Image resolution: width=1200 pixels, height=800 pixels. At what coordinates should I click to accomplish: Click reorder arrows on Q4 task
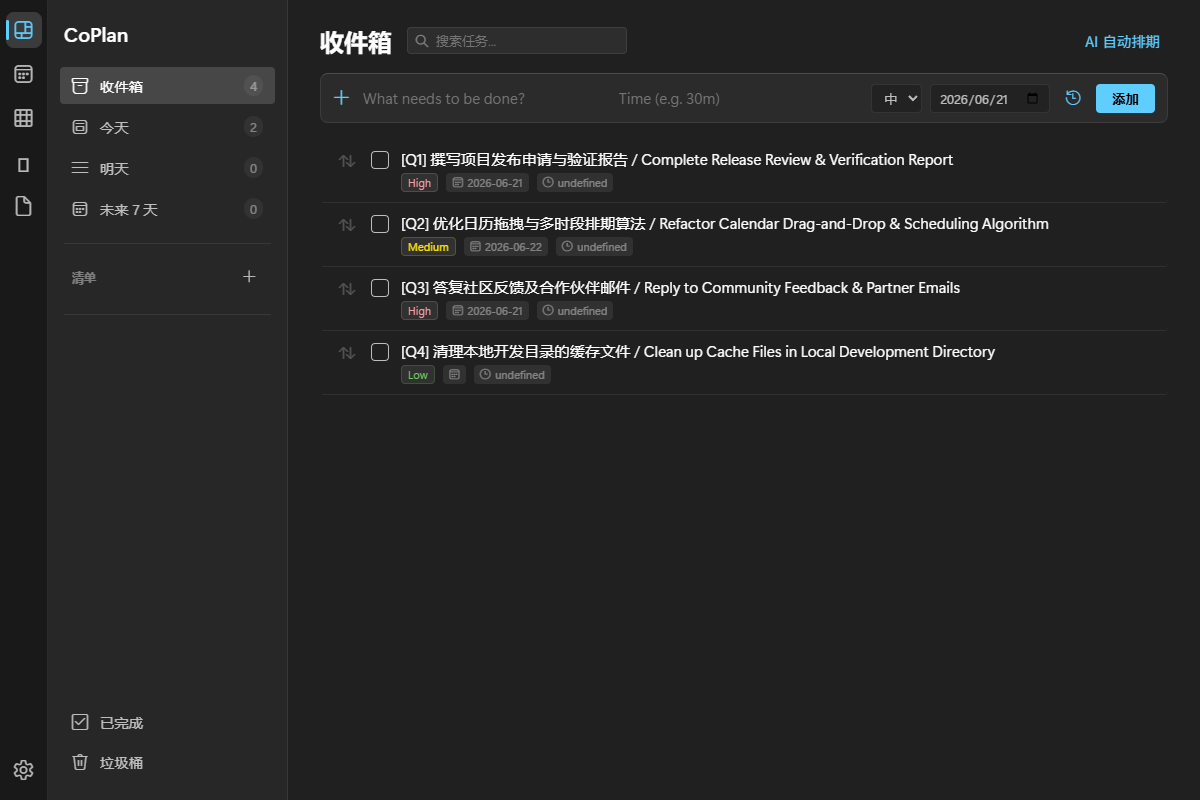347,353
